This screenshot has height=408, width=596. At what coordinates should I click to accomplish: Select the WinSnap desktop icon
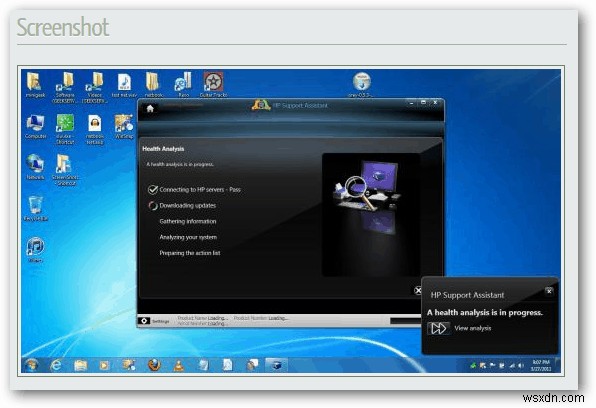[124, 126]
